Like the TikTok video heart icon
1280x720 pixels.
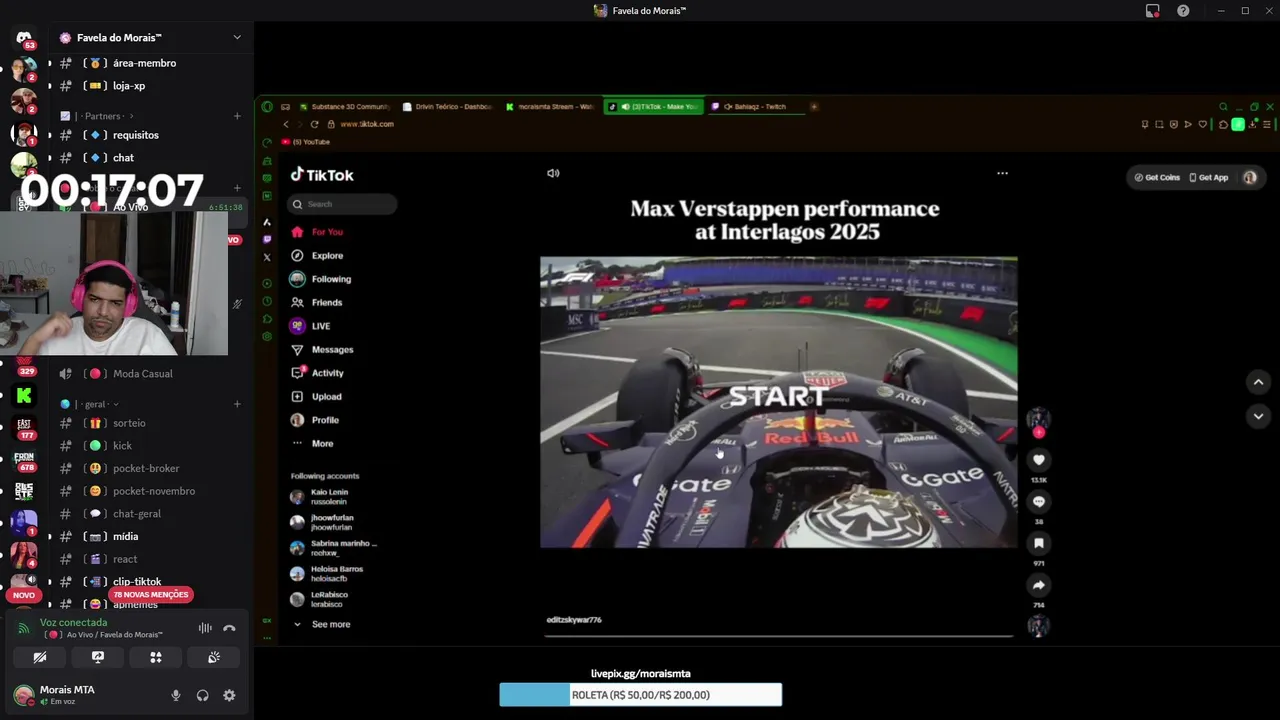(1039, 460)
